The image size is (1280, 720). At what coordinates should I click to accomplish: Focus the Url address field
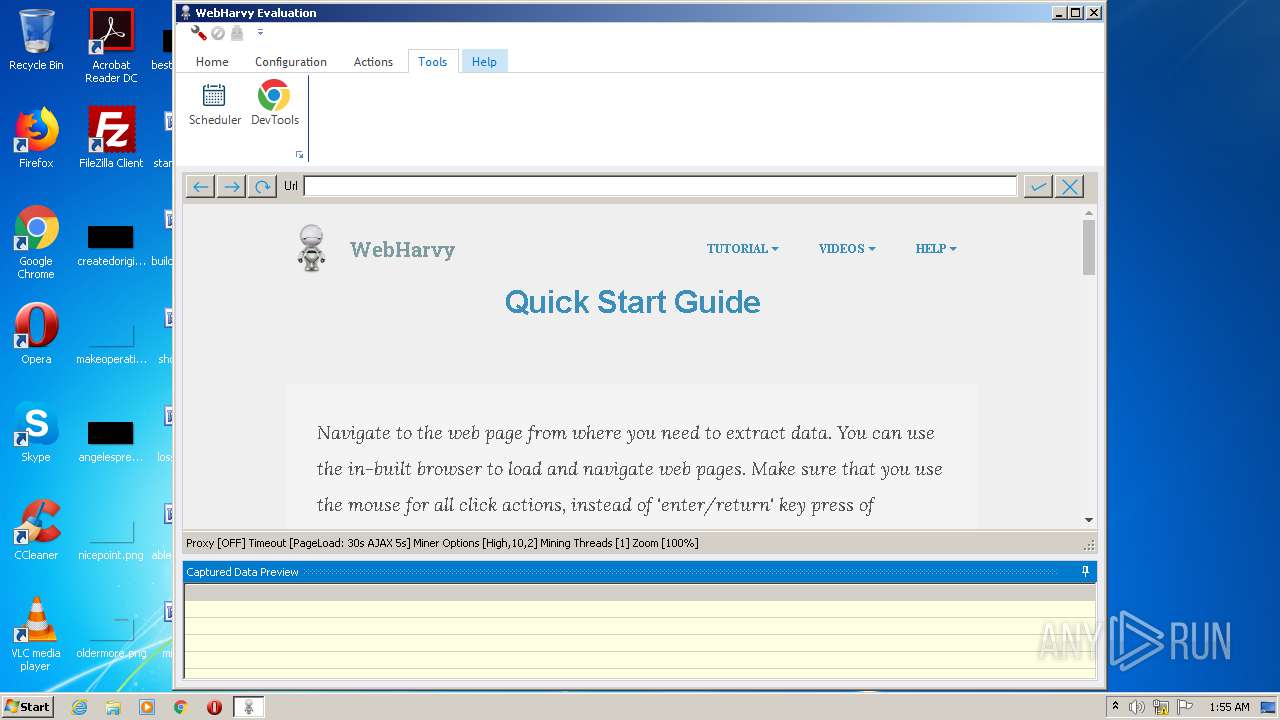660,186
